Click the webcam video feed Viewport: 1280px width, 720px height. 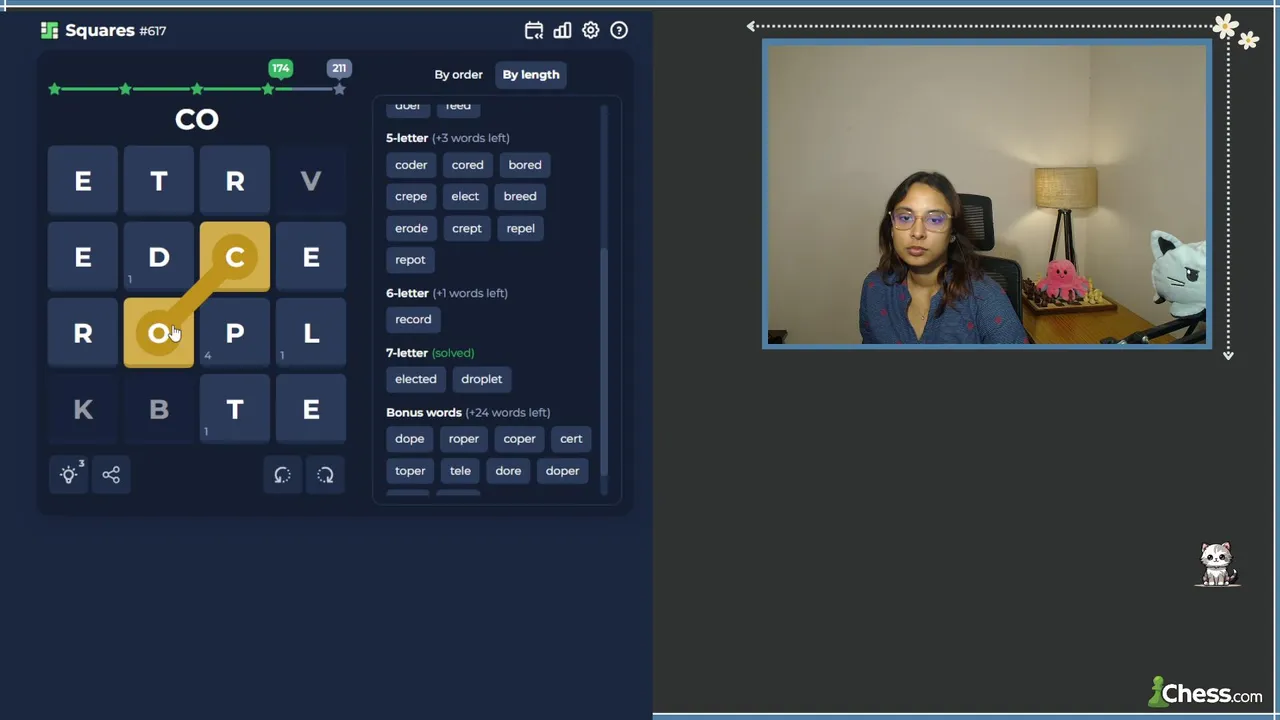pyautogui.click(x=987, y=194)
